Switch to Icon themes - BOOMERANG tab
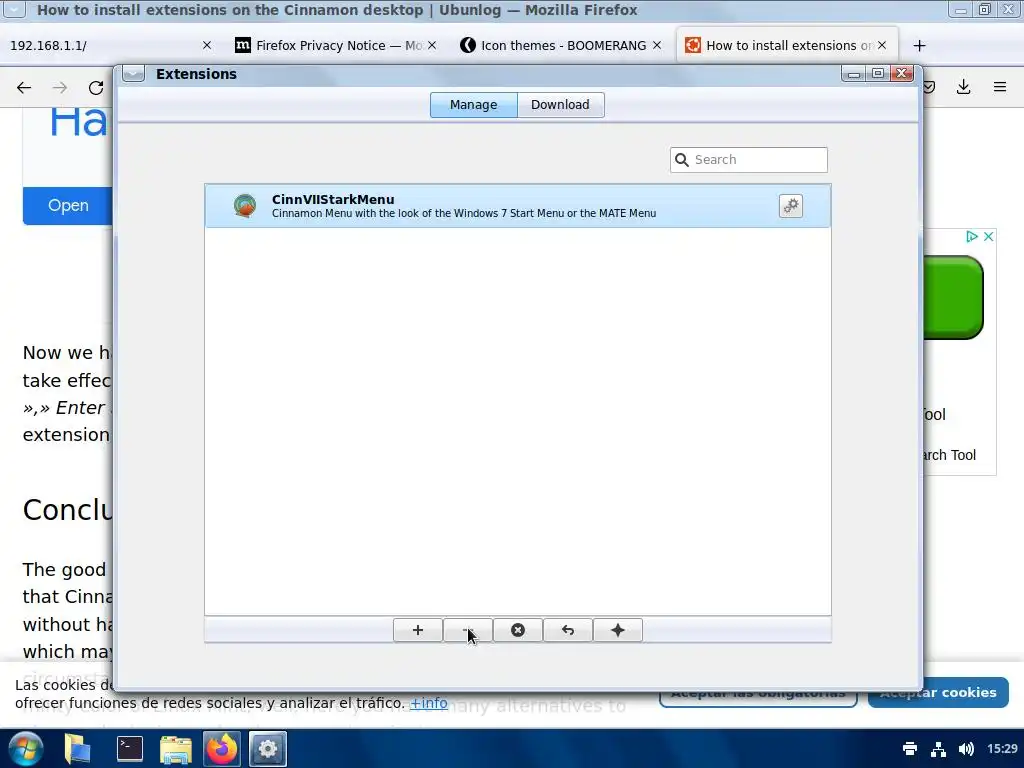The width and height of the screenshot is (1024, 768). coord(562,46)
